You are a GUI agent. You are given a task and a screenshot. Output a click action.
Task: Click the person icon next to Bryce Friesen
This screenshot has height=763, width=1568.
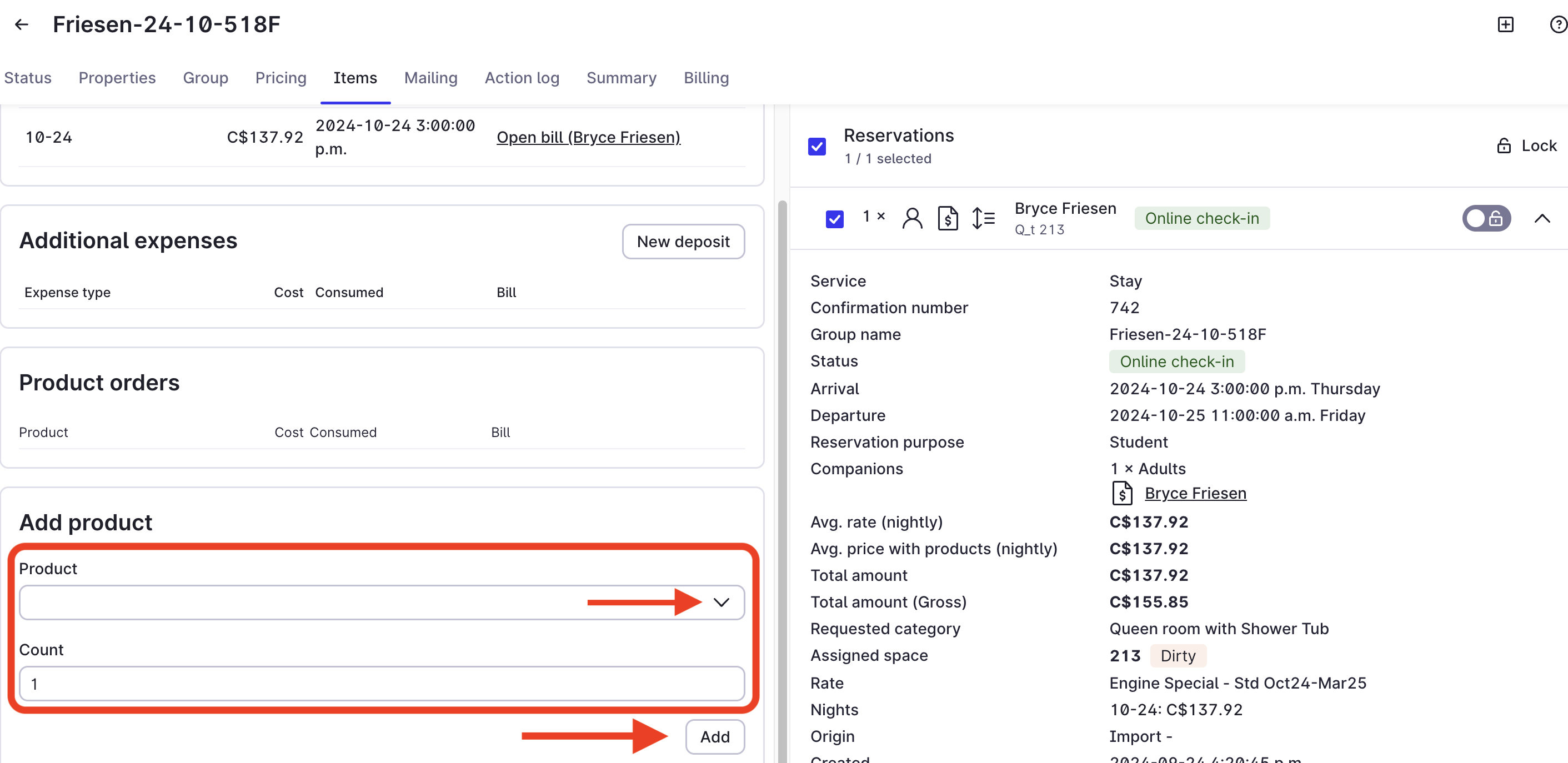click(912, 218)
